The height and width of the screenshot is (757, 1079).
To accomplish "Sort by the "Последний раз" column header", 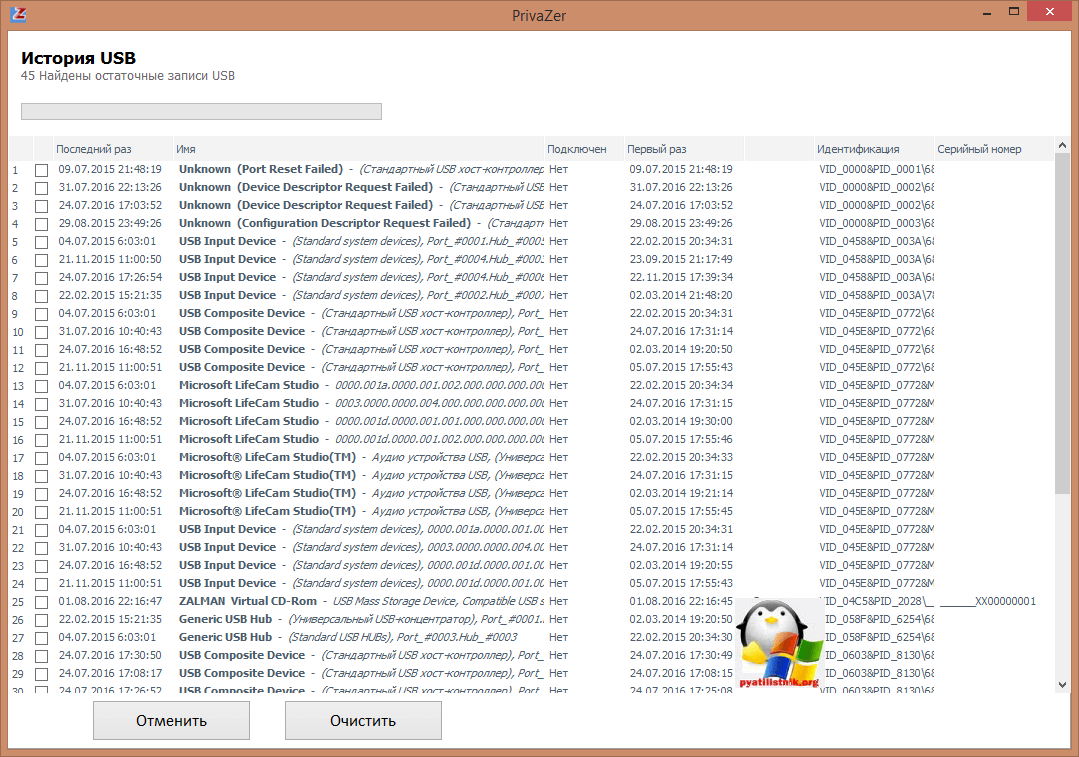I will [93, 149].
